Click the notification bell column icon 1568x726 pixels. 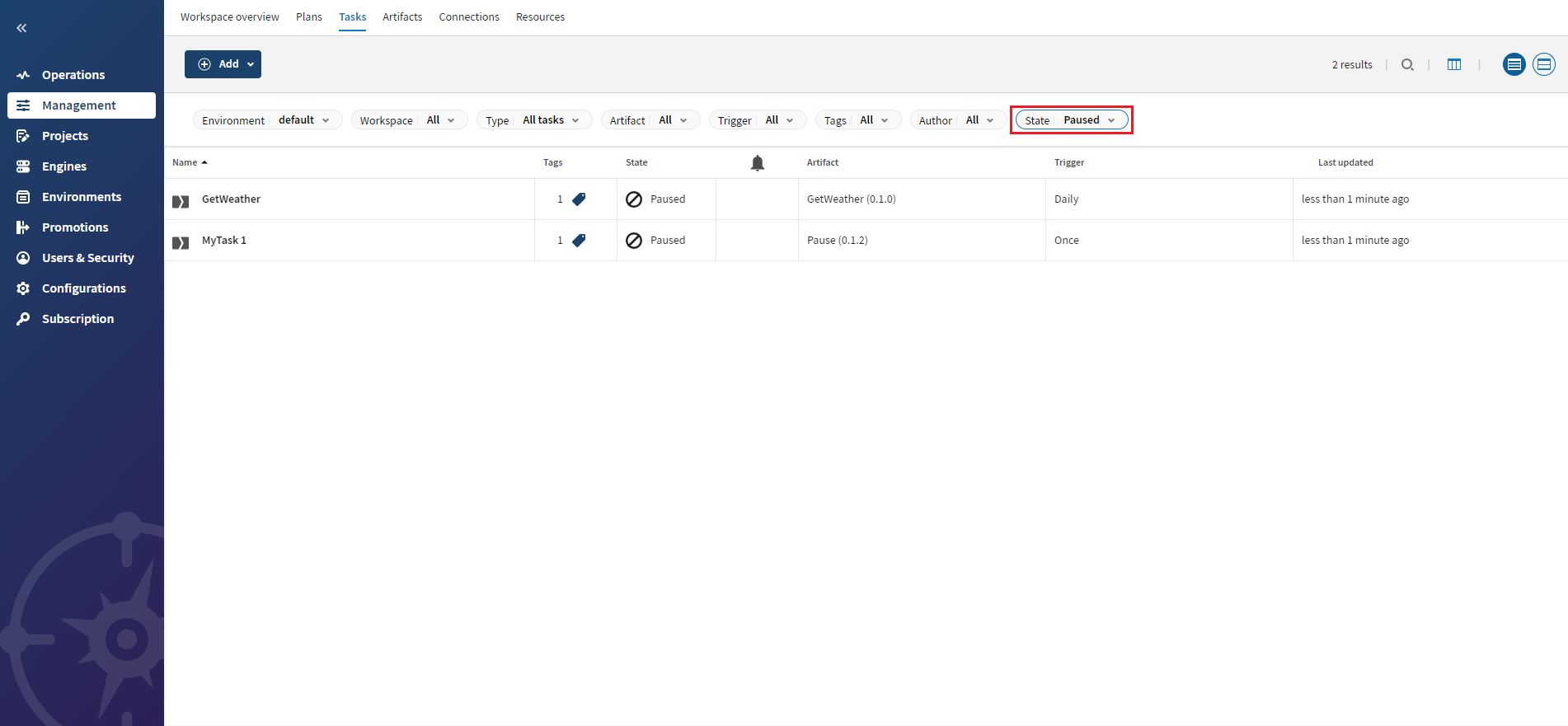(757, 163)
